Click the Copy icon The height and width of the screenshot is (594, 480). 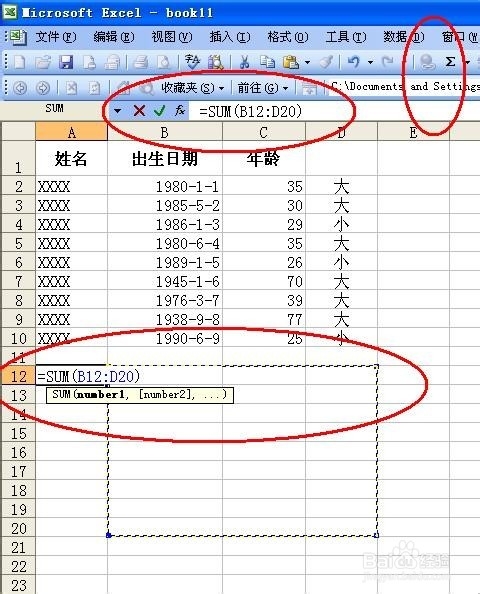[267, 62]
